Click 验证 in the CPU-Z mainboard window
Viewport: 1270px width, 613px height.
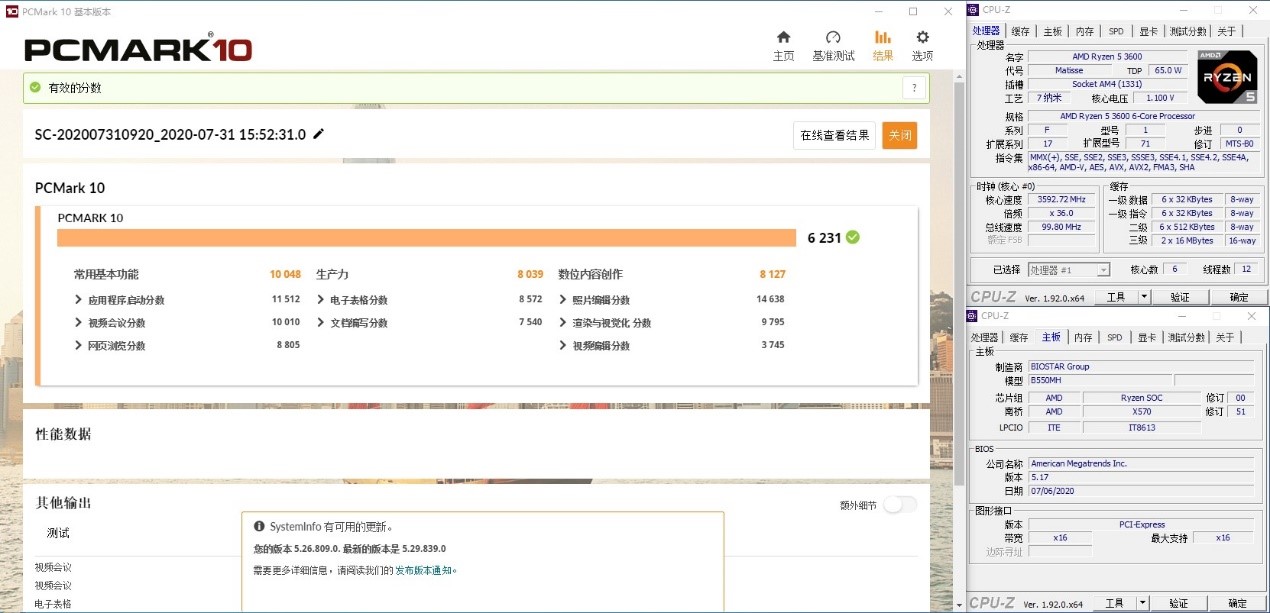(x=1180, y=603)
